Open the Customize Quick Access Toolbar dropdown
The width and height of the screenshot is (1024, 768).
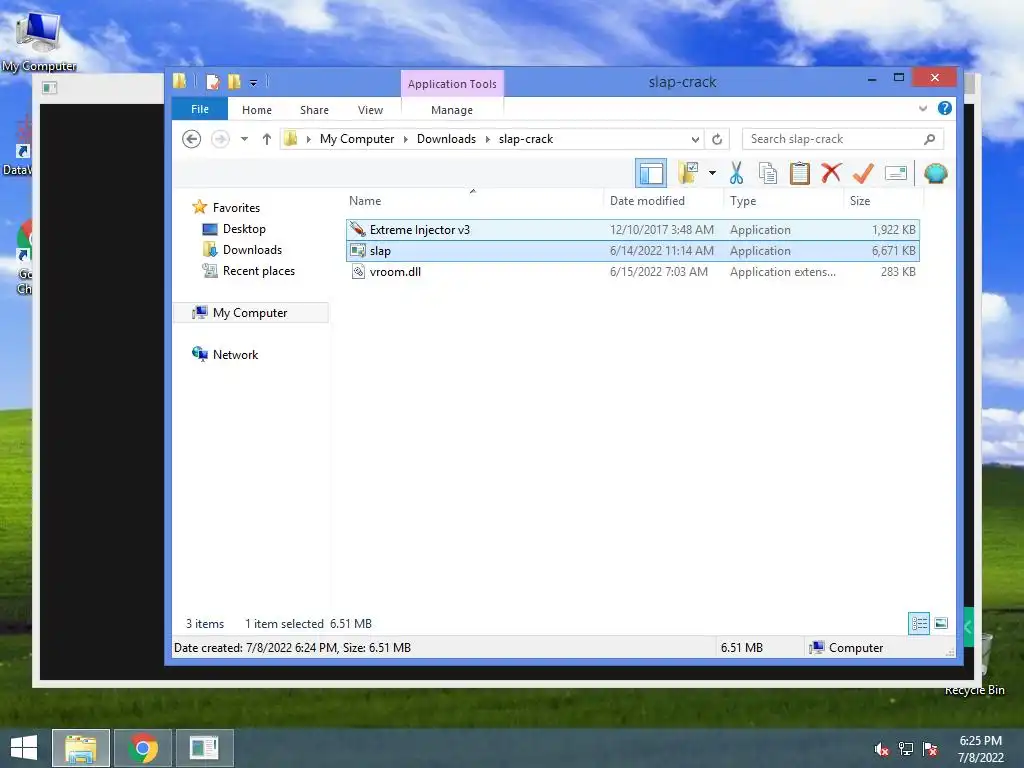(x=253, y=82)
